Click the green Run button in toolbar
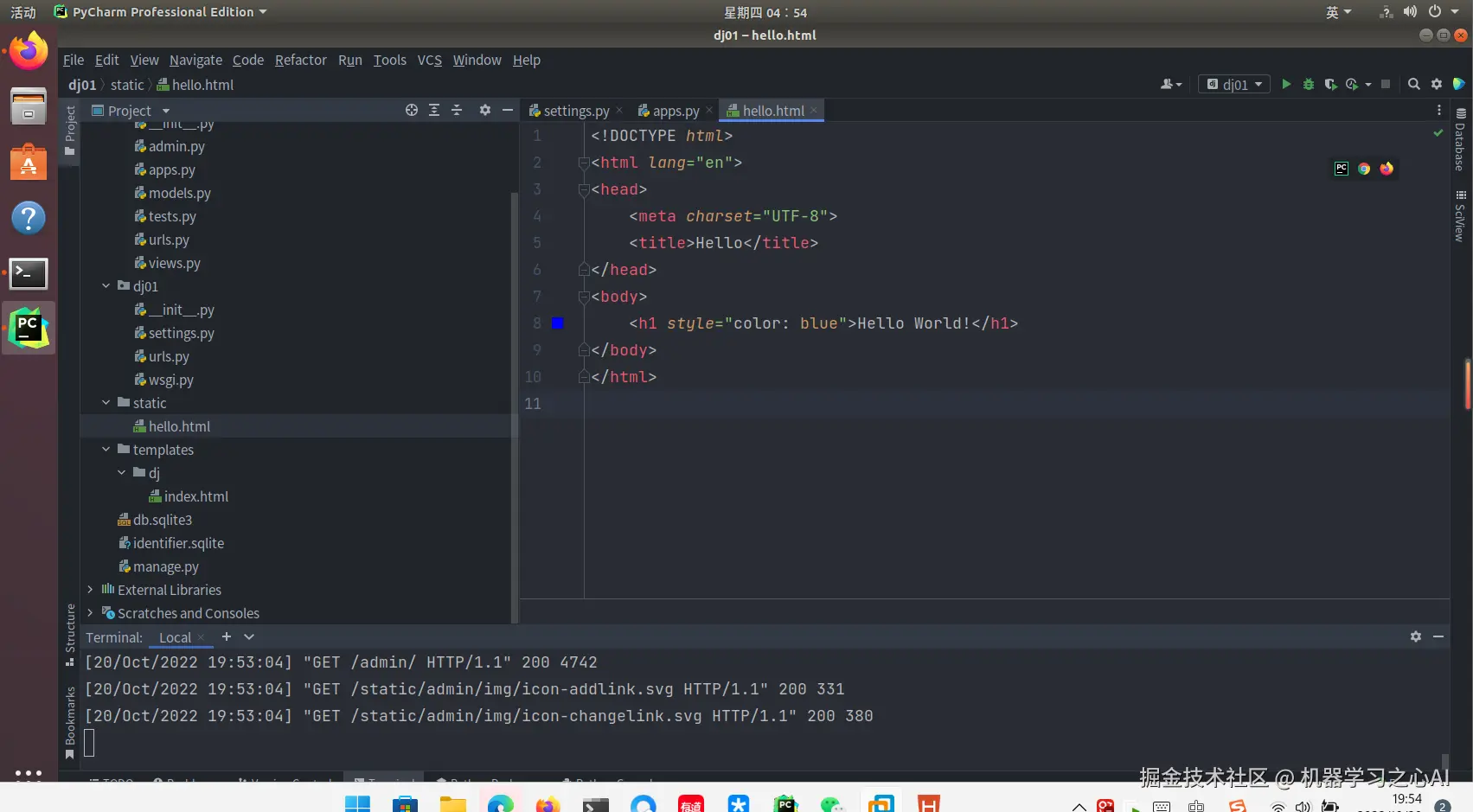 (x=1286, y=84)
